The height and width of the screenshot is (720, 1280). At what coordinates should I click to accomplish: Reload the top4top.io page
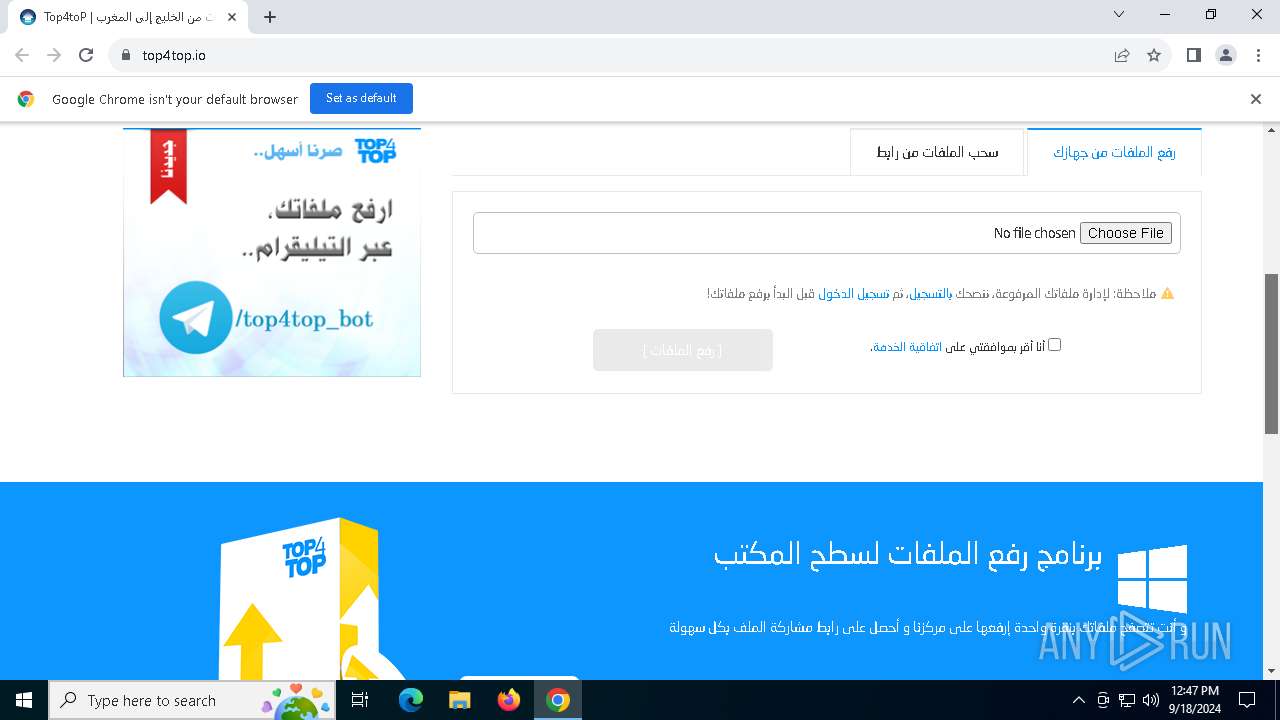tap(86, 55)
